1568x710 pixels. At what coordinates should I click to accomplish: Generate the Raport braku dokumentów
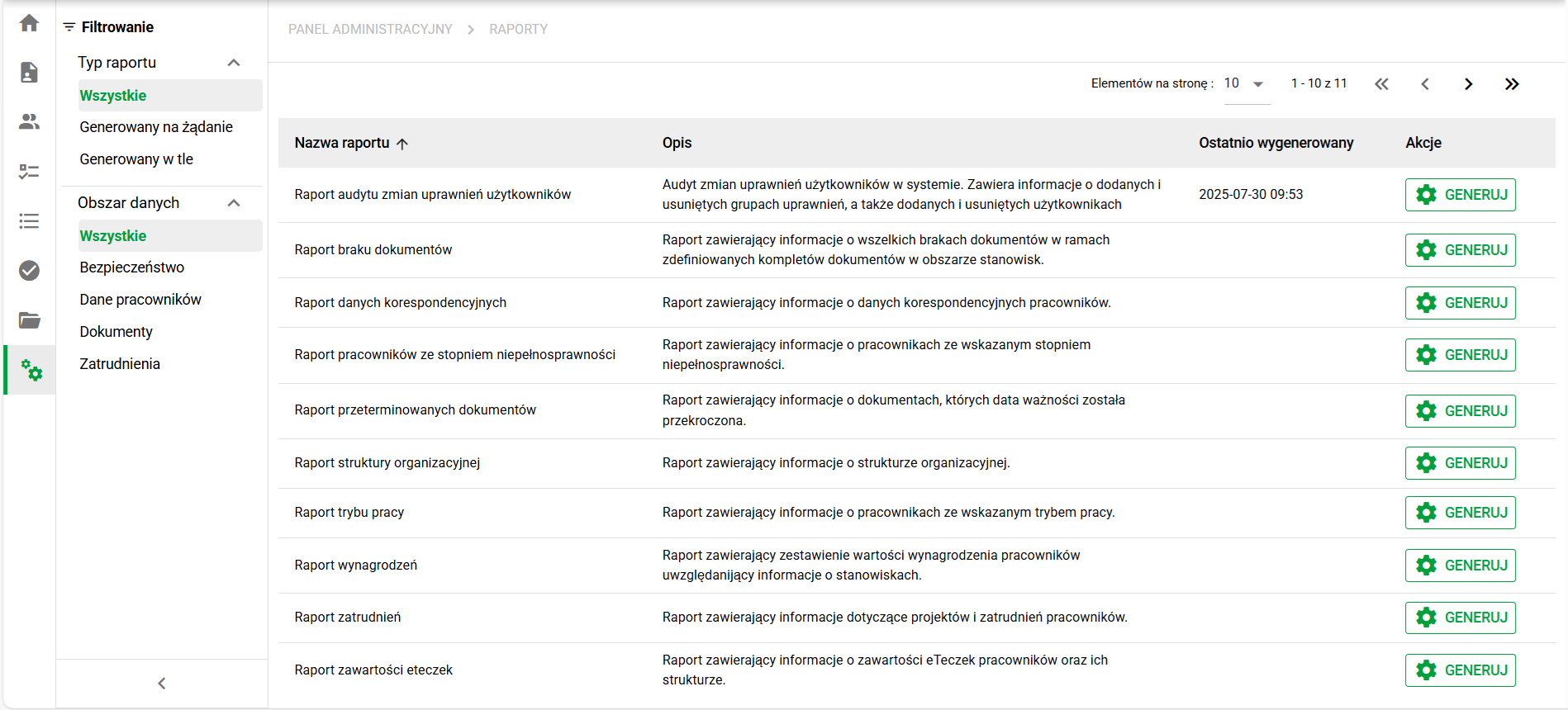tap(1460, 250)
